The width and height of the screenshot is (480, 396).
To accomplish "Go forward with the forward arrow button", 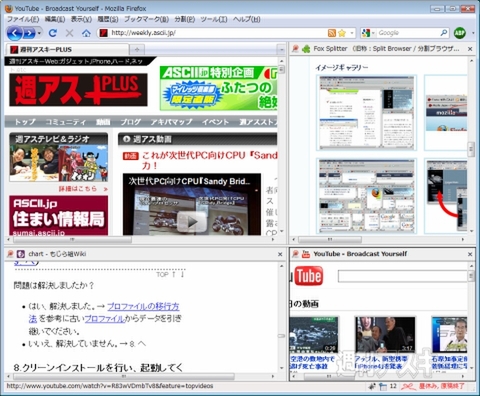I will tap(29, 33).
